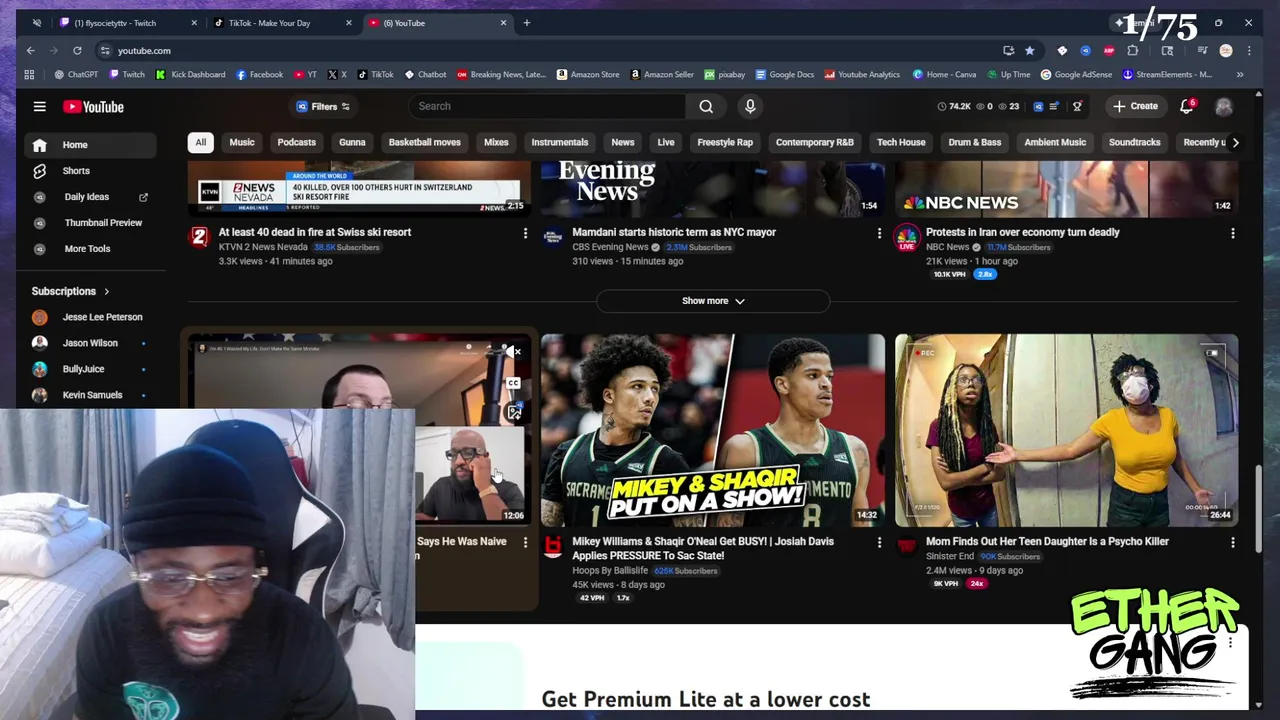Open the YouTube account avatar menu
Viewport: 1280px width, 720px height.
click(1223, 106)
